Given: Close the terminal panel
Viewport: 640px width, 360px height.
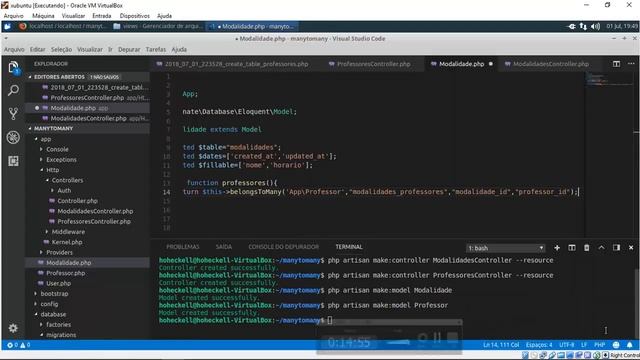Looking at the screenshot, I should pyautogui.click(x=631, y=248).
